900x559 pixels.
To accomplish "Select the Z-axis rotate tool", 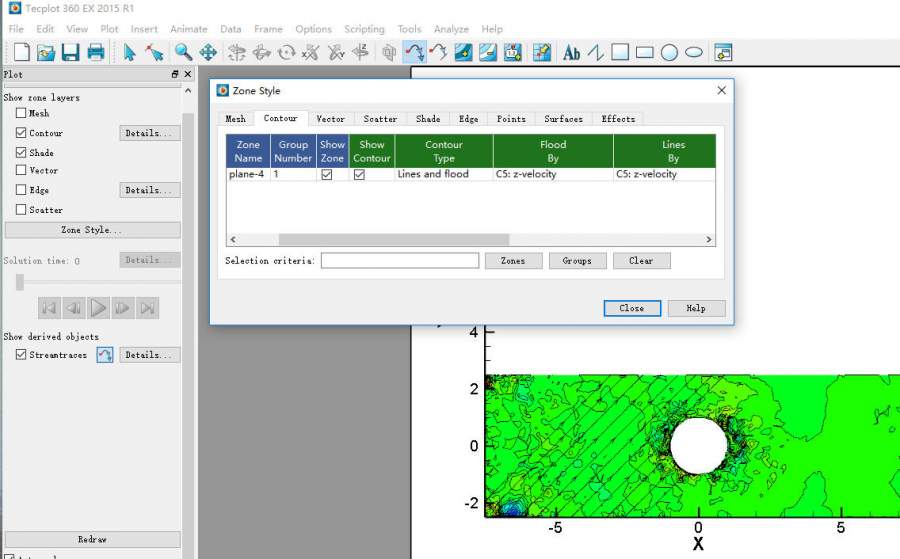I will [360, 53].
